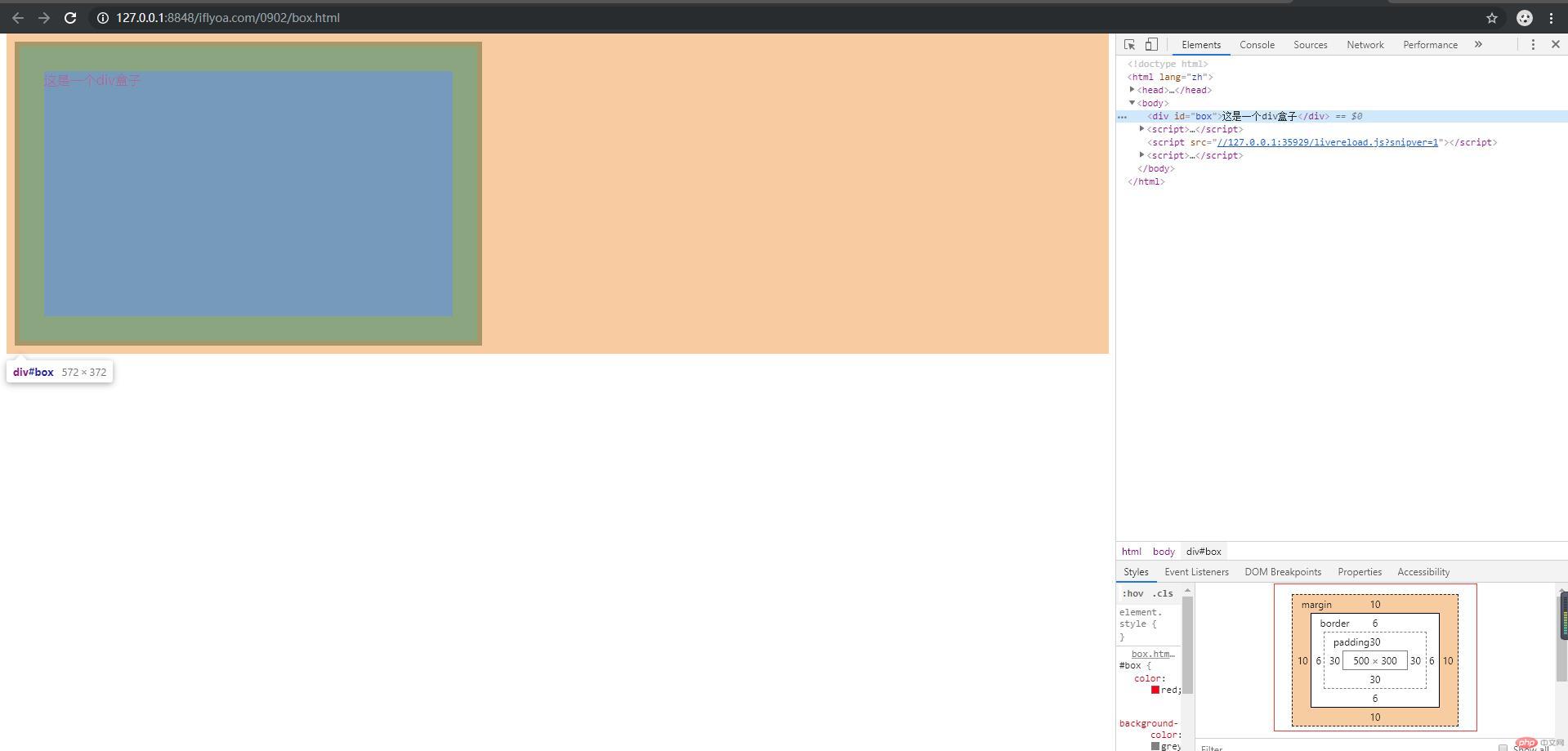Select the div id="box" node
This screenshot has width=1568, height=751.
pos(1342,116)
